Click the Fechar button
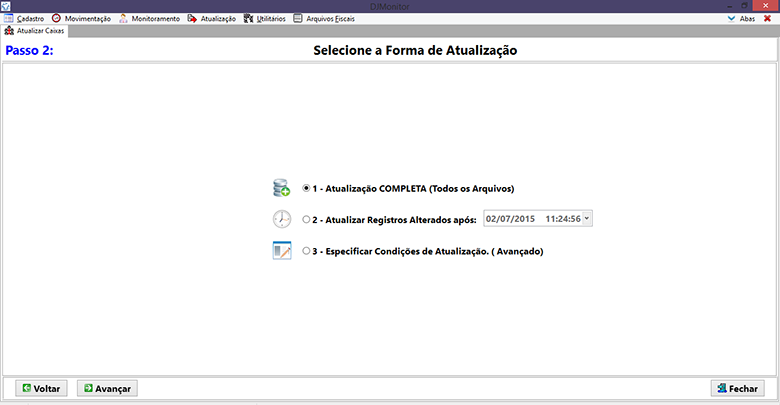 tap(737, 388)
